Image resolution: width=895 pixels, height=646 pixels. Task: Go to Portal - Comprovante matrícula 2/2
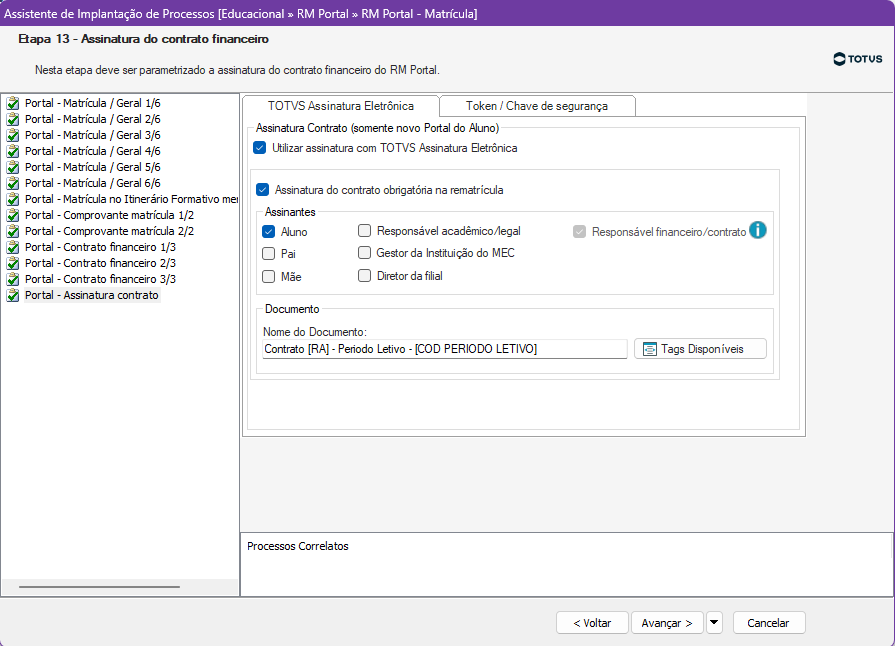click(110, 231)
